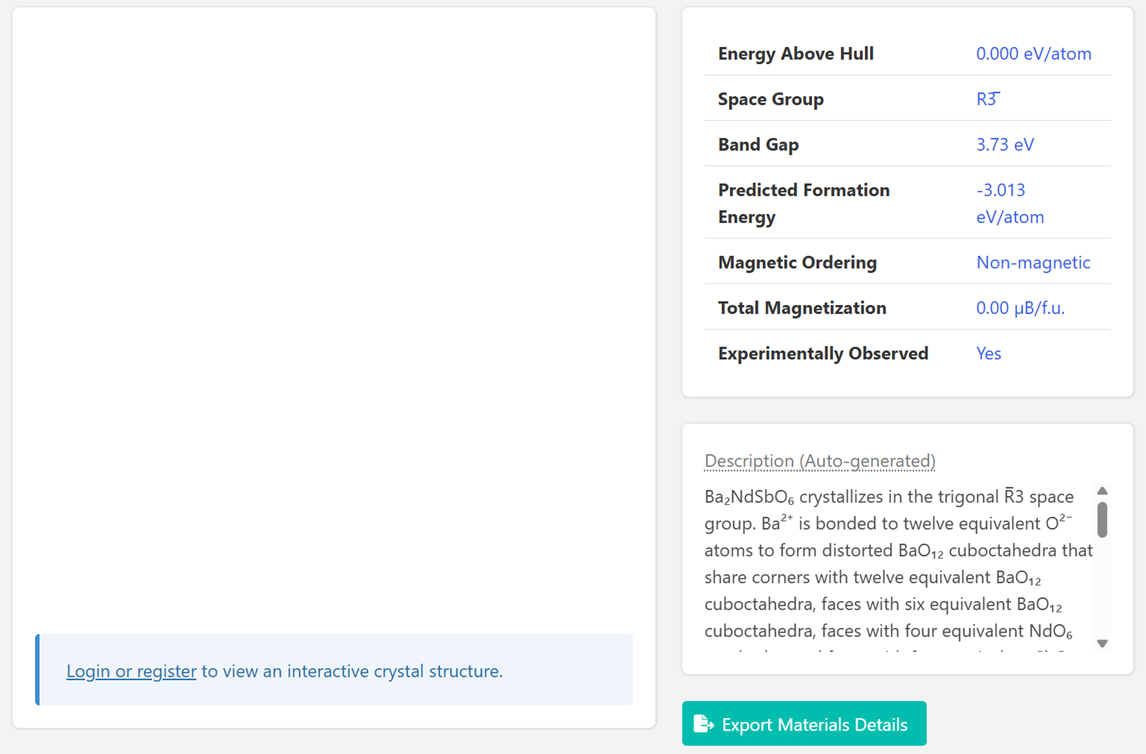Select the R3̄ space group value
Viewport: 1146px width, 754px height.
[987, 99]
